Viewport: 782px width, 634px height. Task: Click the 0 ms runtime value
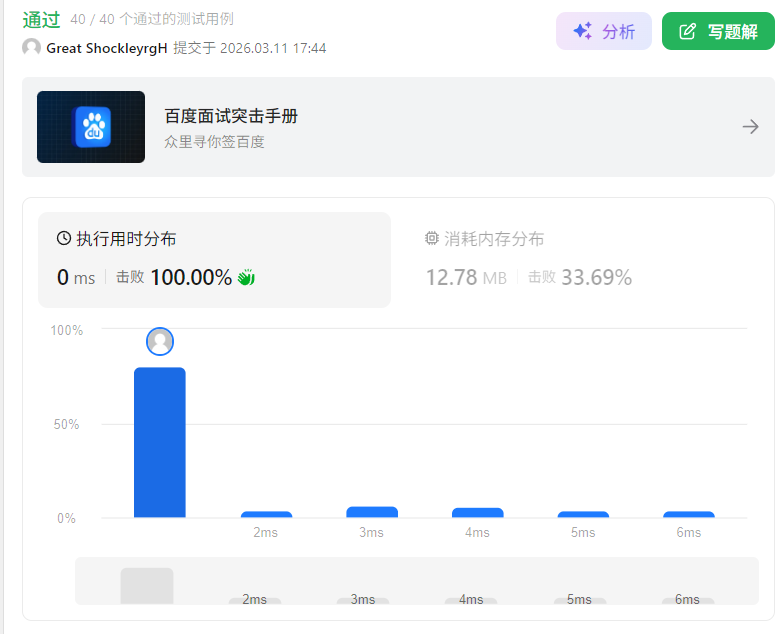(76, 277)
